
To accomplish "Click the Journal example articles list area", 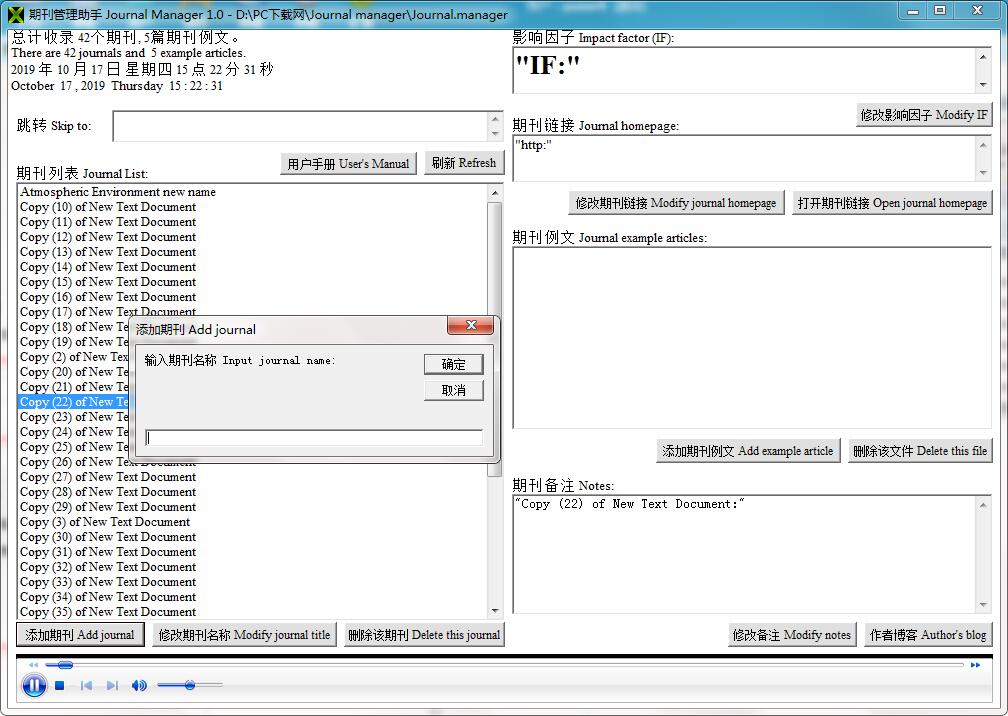I will (x=752, y=337).
